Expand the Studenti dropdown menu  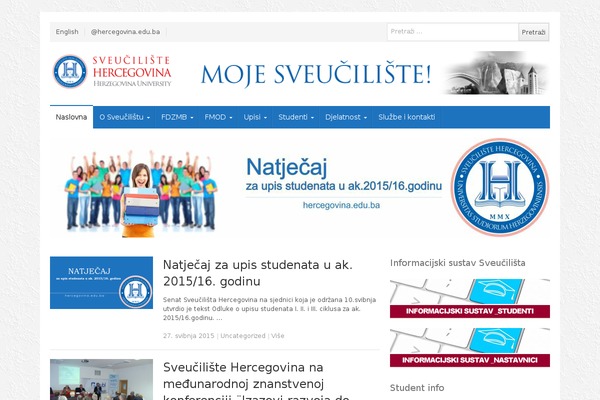pyautogui.click(x=296, y=117)
